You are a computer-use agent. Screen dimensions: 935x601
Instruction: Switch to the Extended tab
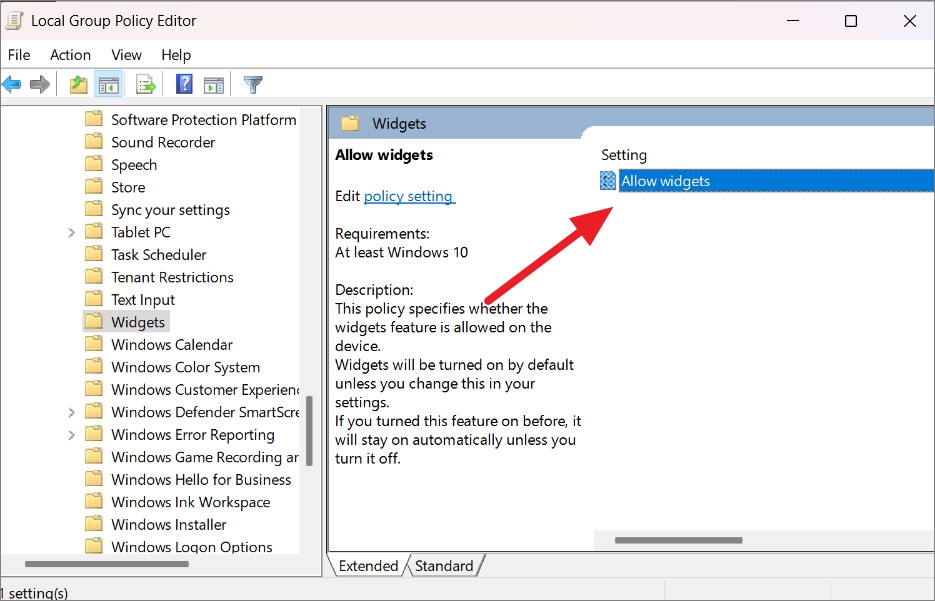pyautogui.click(x=368, y=566)
